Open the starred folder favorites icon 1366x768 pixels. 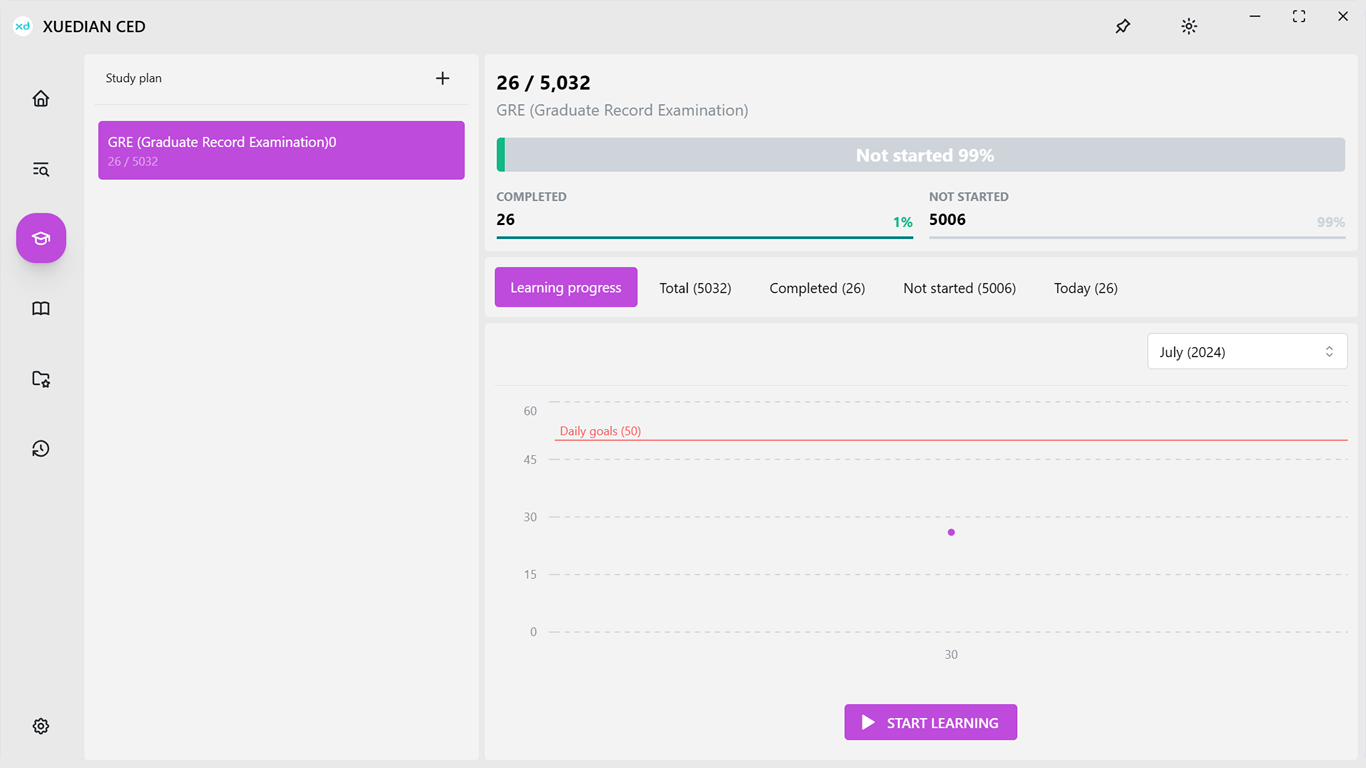coord(41,379)
